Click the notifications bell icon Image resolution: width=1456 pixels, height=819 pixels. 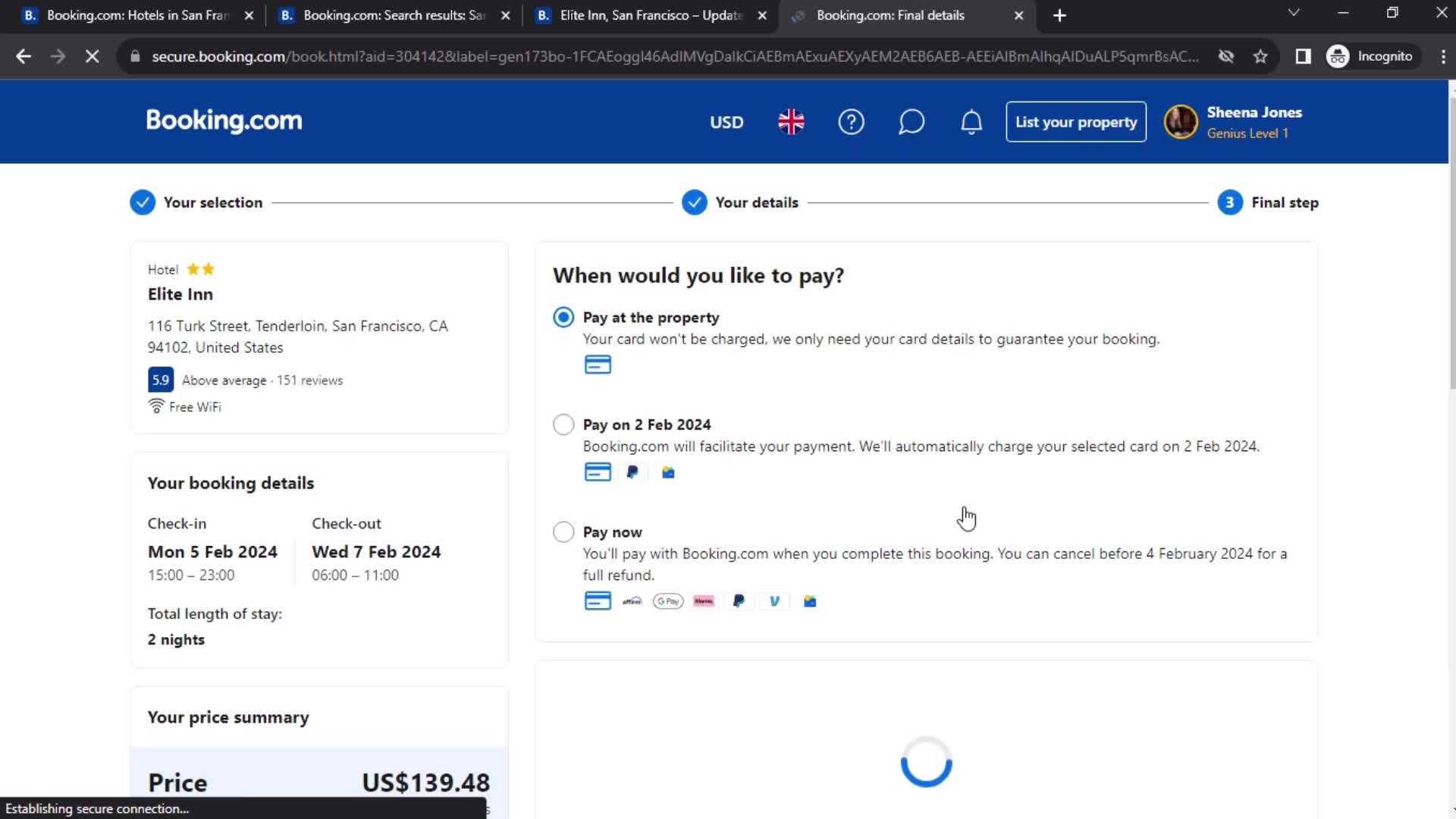970,122
